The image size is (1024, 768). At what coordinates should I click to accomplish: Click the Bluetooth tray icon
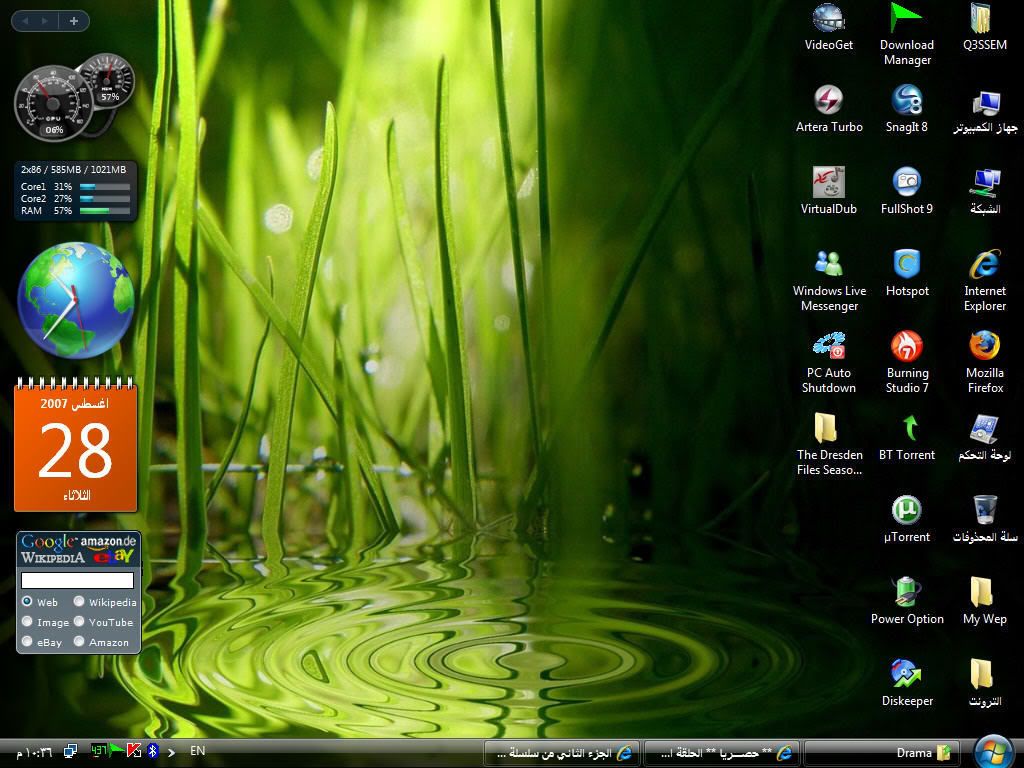(153, 751)
